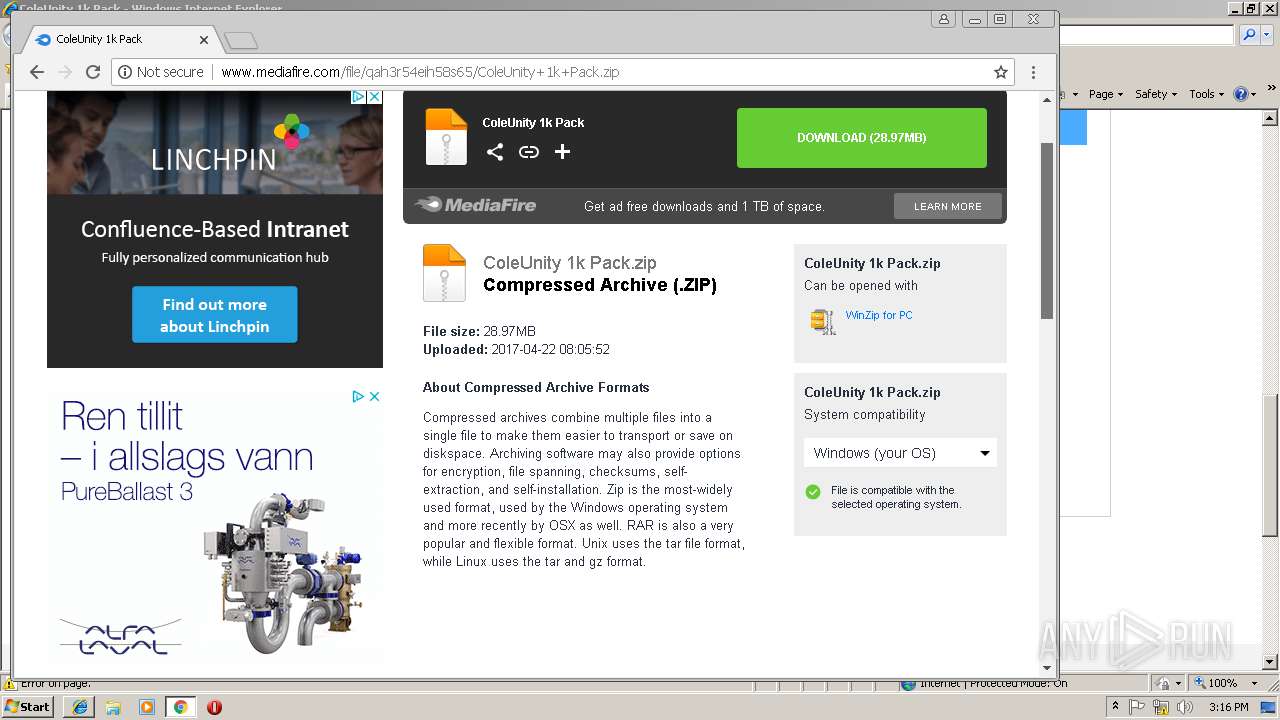Click the Chrome forward arrow
Viewport: 1280px width, 720px height.
pos(65,72)
